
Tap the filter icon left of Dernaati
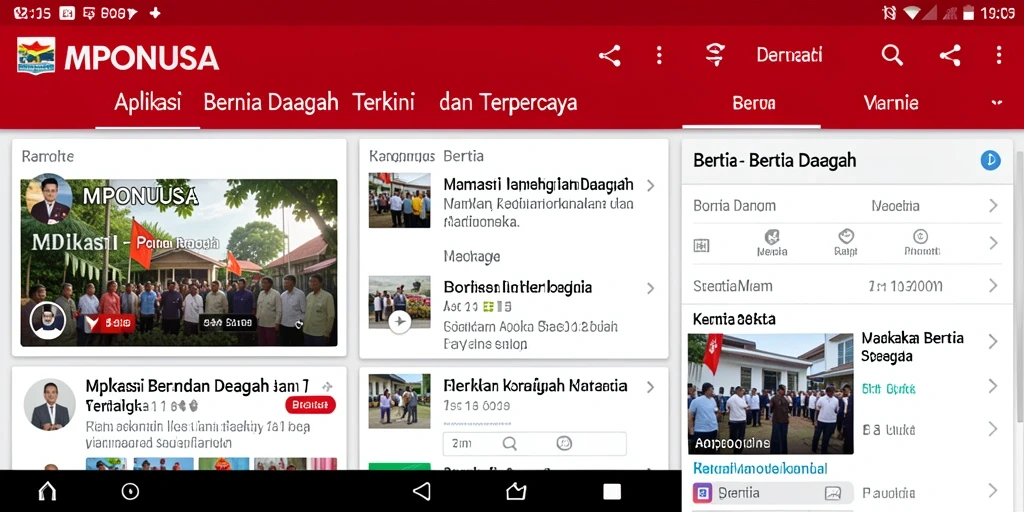coord(716,55)
